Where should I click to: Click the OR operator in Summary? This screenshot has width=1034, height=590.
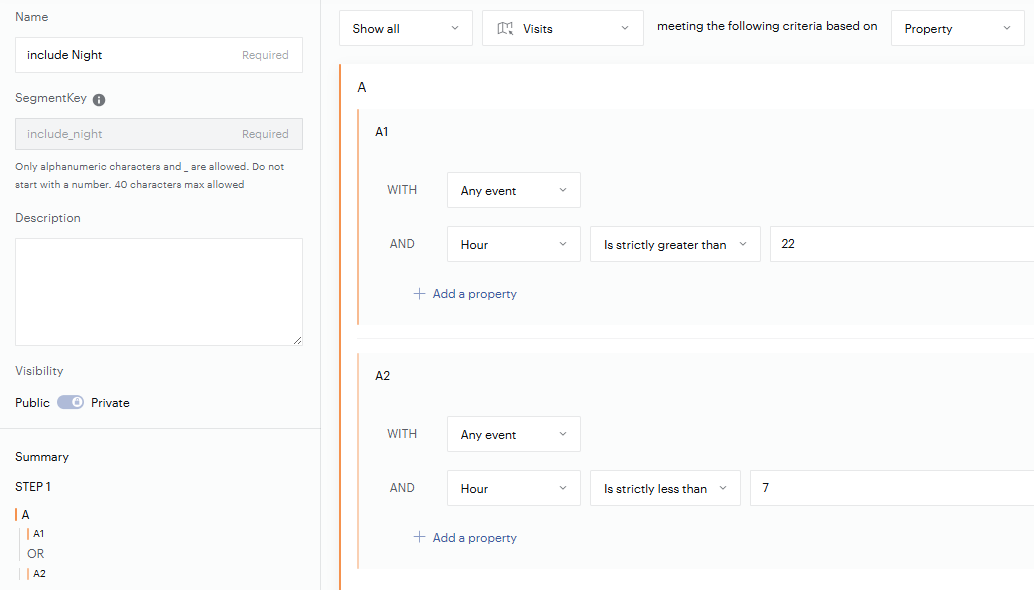tap(36, 554)
